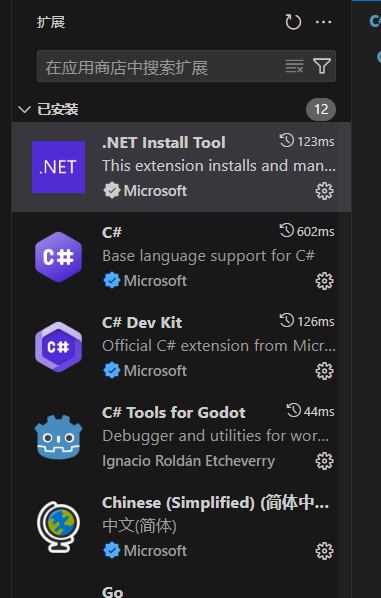Open the extensions view more actions menu
The width and height of the screenshot is (381, 598).
click(x=323, y=22)
